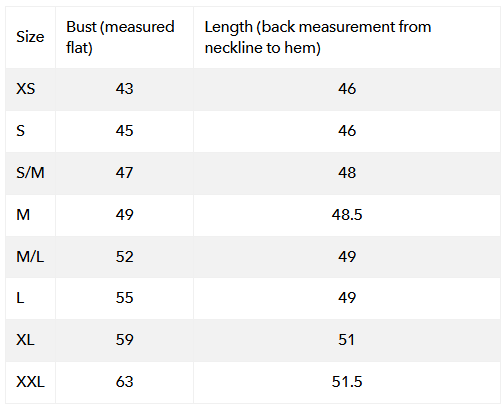Click the bust value 63
Viewport: 504px width, 407px height.
pyautogui.click(x=124, y=382)
